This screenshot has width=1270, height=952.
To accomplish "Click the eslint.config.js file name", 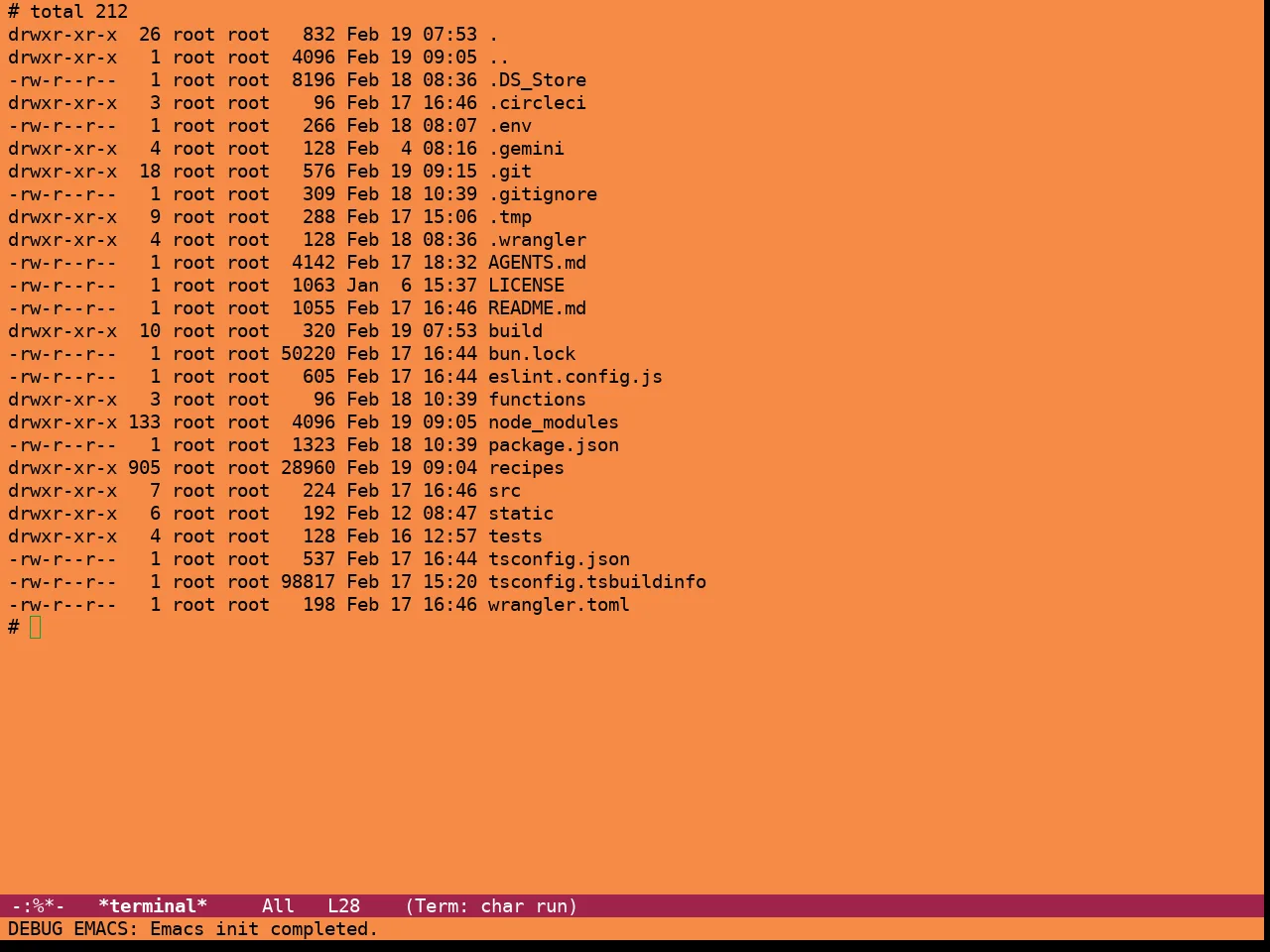I will (575, 377).
